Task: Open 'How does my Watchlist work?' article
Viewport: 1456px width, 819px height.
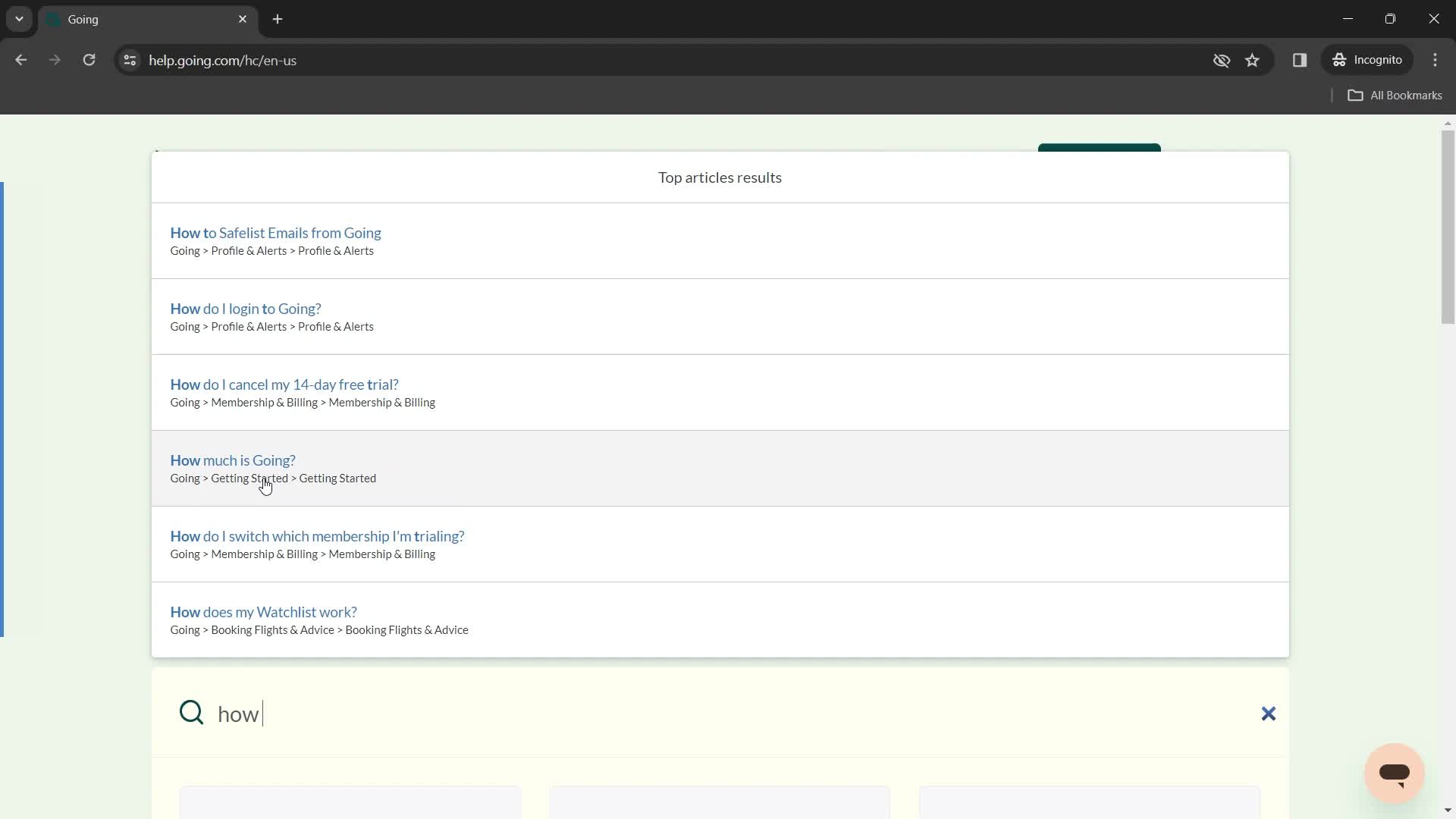Action: (x=263, y=612)
